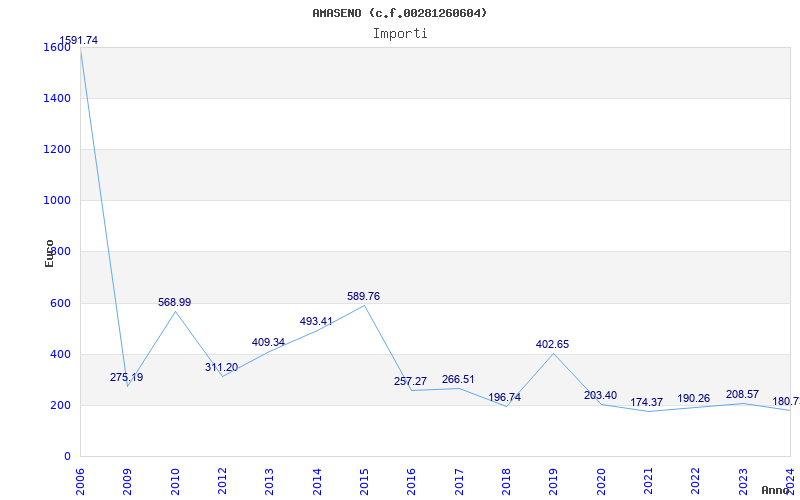Click the 2016 year label

pyautogui.click(x=412, y=482)
